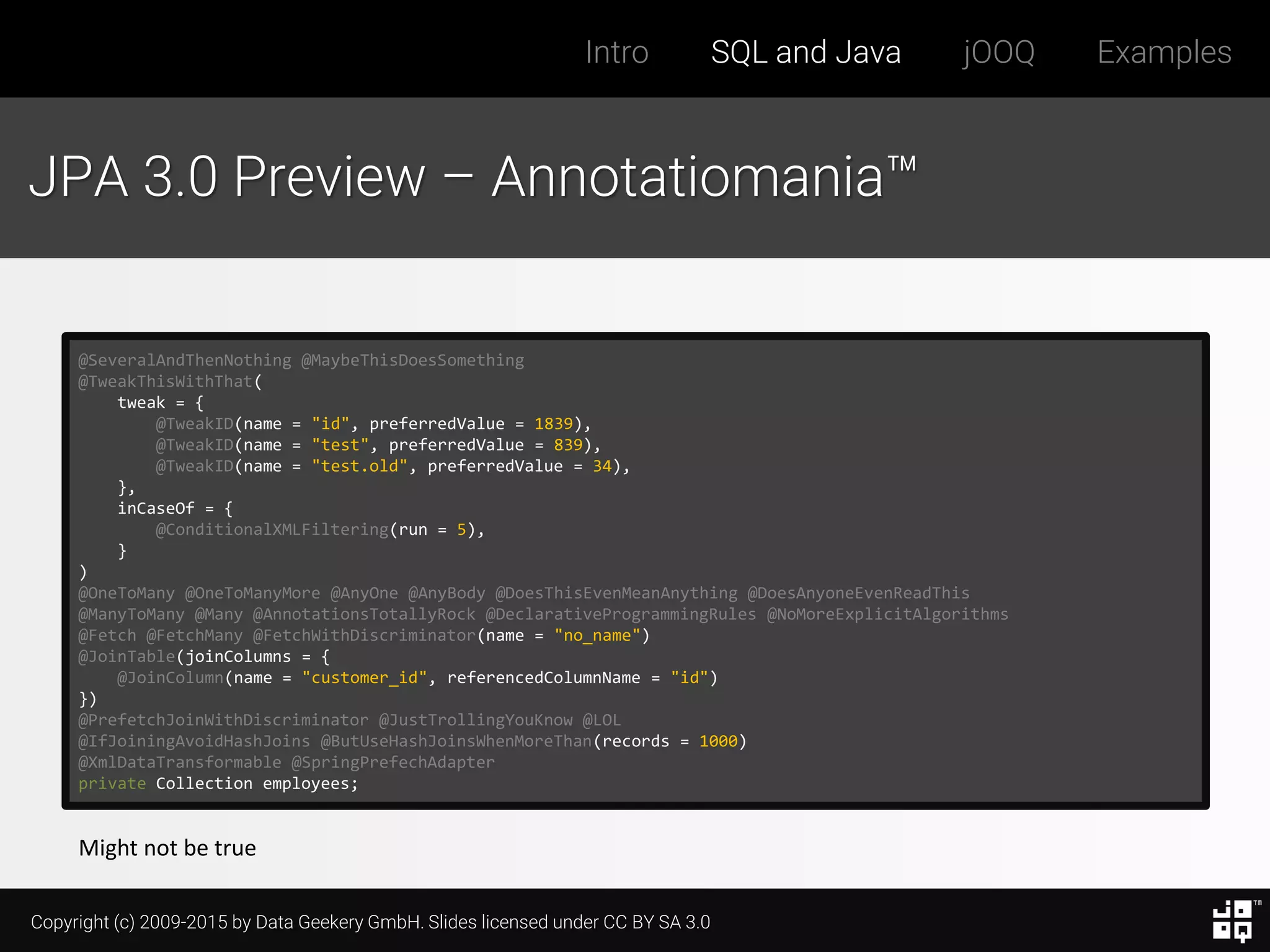The width and height of the screenshot is (1270, 952).
Task: Click the @SeveralAndThenNothing annotation
Action: point(185,360)
